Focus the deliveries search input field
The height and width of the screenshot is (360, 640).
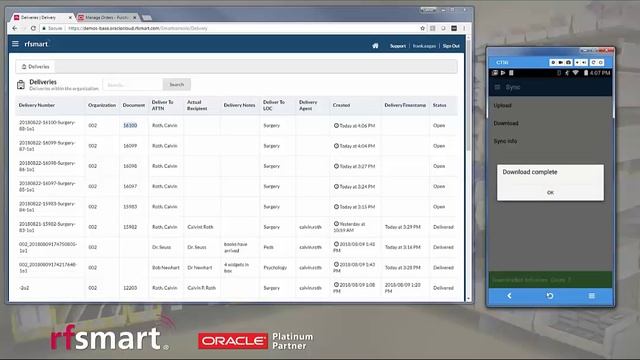click(133, 84)
